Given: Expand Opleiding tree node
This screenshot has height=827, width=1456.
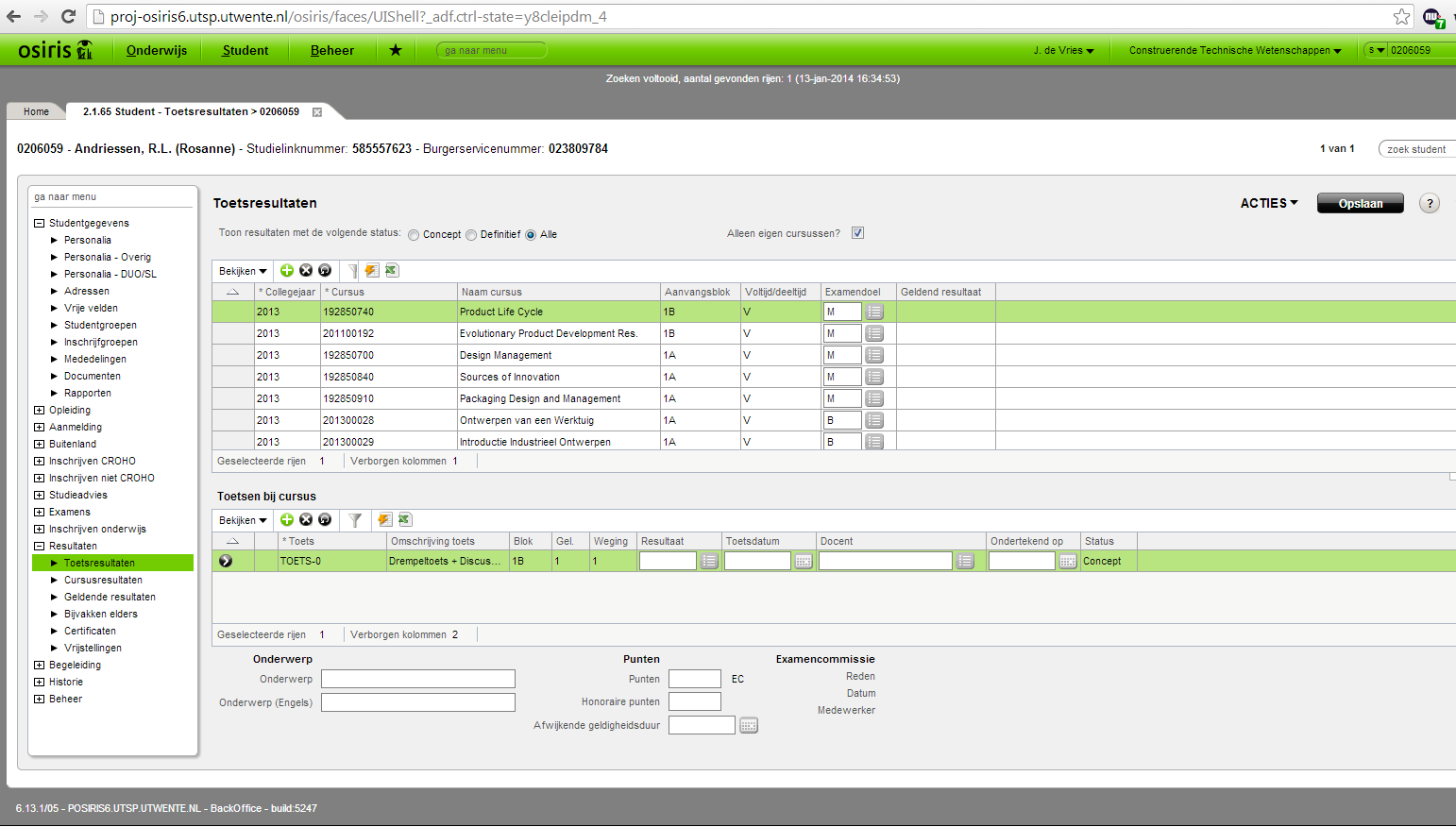Looking at the screenshot, I should (40, 411).
